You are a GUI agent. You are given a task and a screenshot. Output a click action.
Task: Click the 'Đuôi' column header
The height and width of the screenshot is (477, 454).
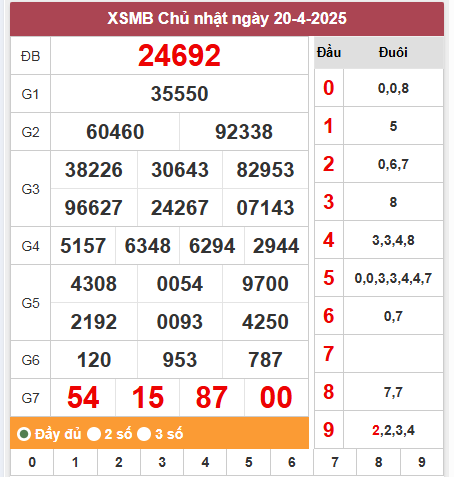[393, 53]
